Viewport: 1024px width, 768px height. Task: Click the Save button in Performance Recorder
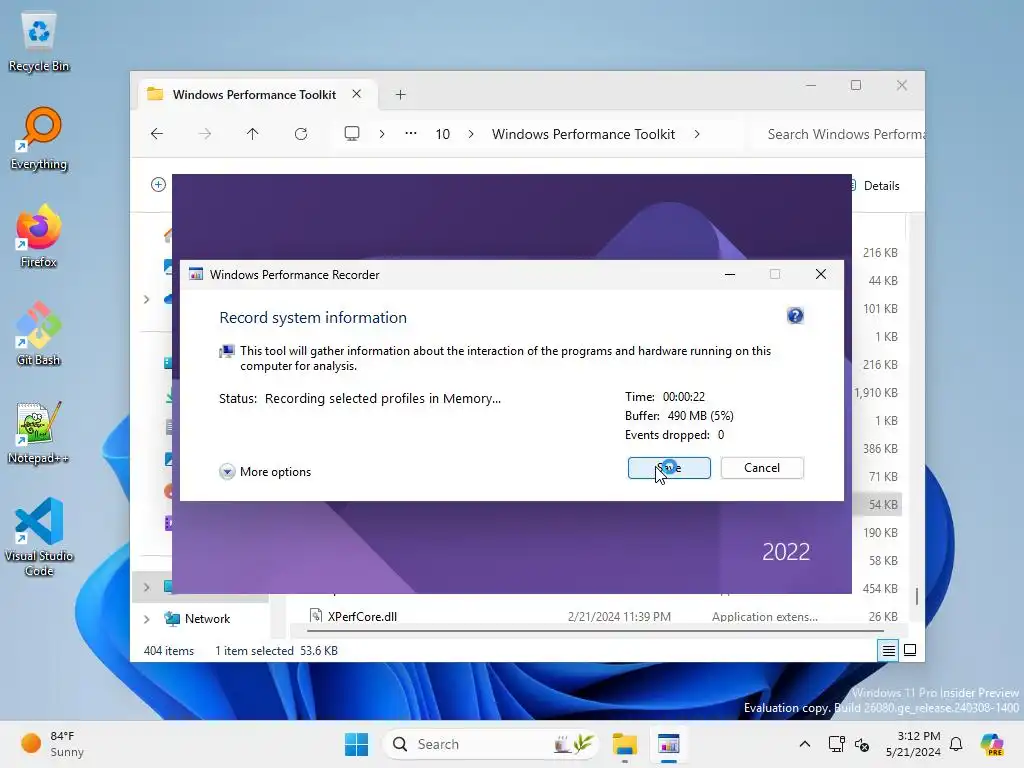coord(669,468)
